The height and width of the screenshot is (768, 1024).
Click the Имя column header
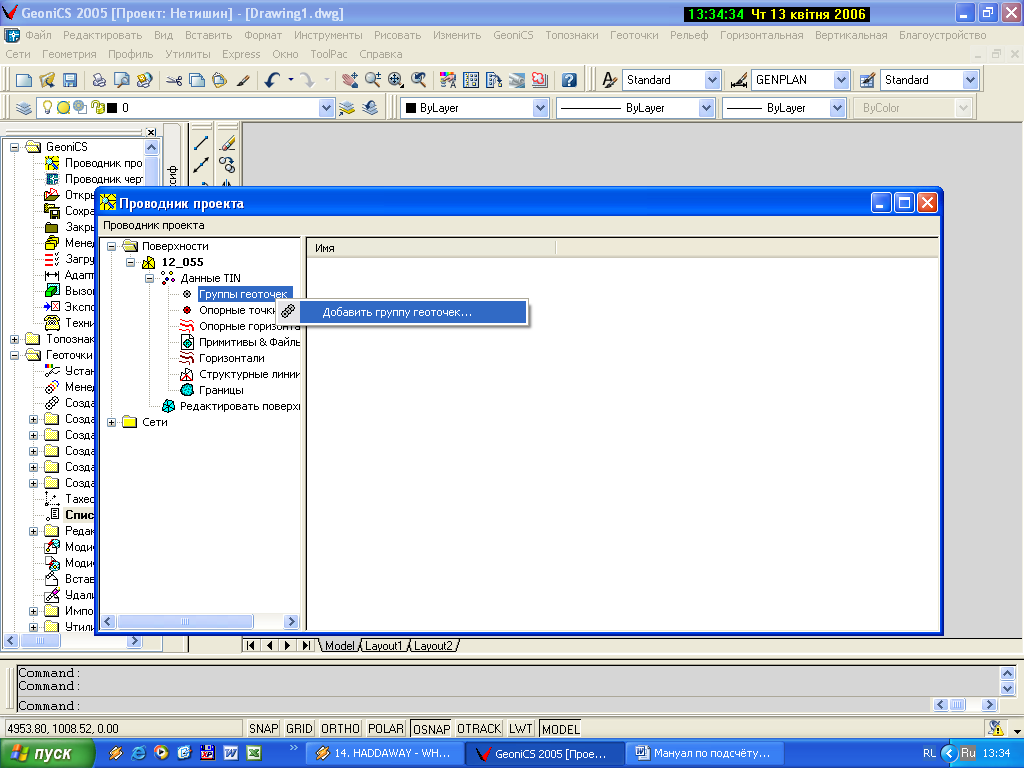pyautogui.click(x=431, y=248)
